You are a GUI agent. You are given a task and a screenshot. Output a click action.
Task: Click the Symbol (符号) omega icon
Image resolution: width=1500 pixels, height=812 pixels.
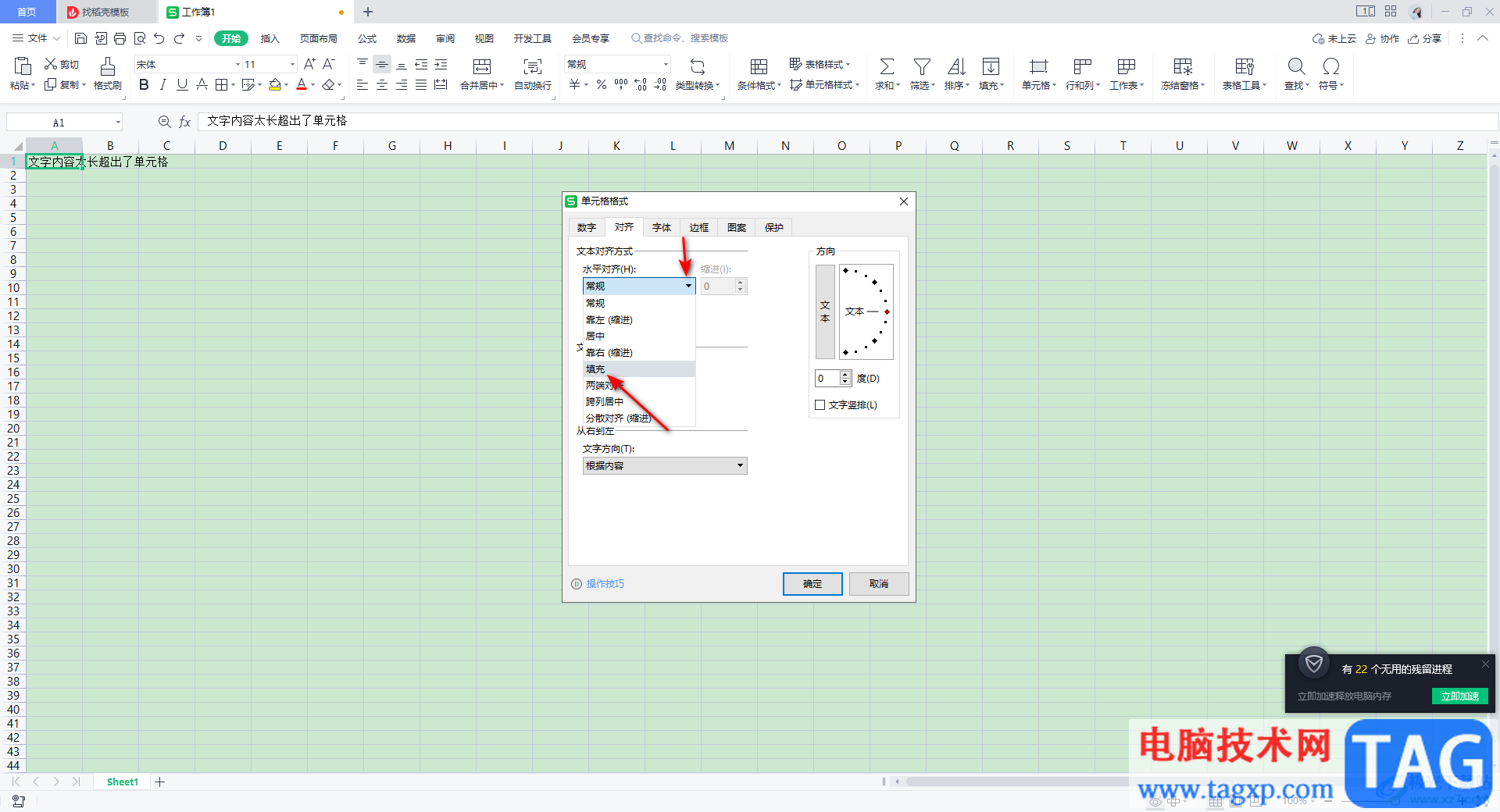1330,66
